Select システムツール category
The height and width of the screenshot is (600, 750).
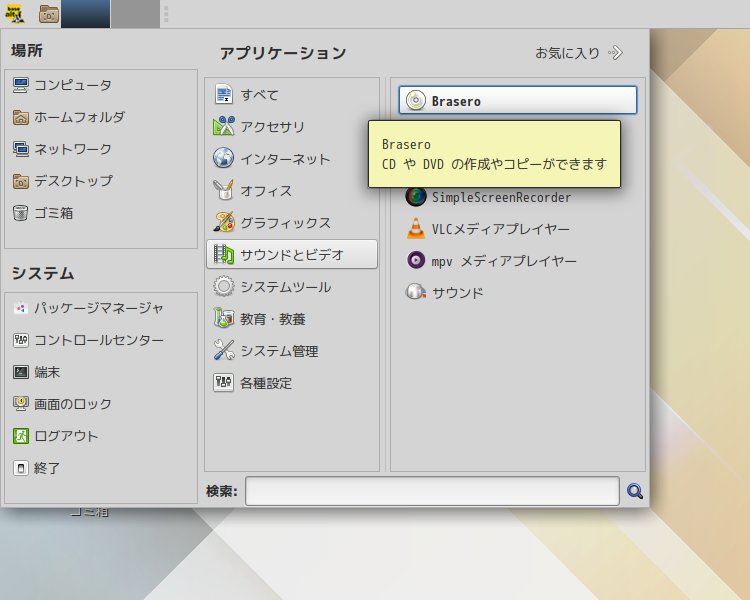(292, 287)
